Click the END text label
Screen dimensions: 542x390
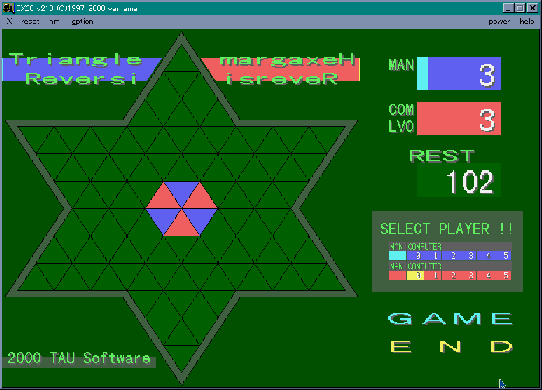click(451, 346)
